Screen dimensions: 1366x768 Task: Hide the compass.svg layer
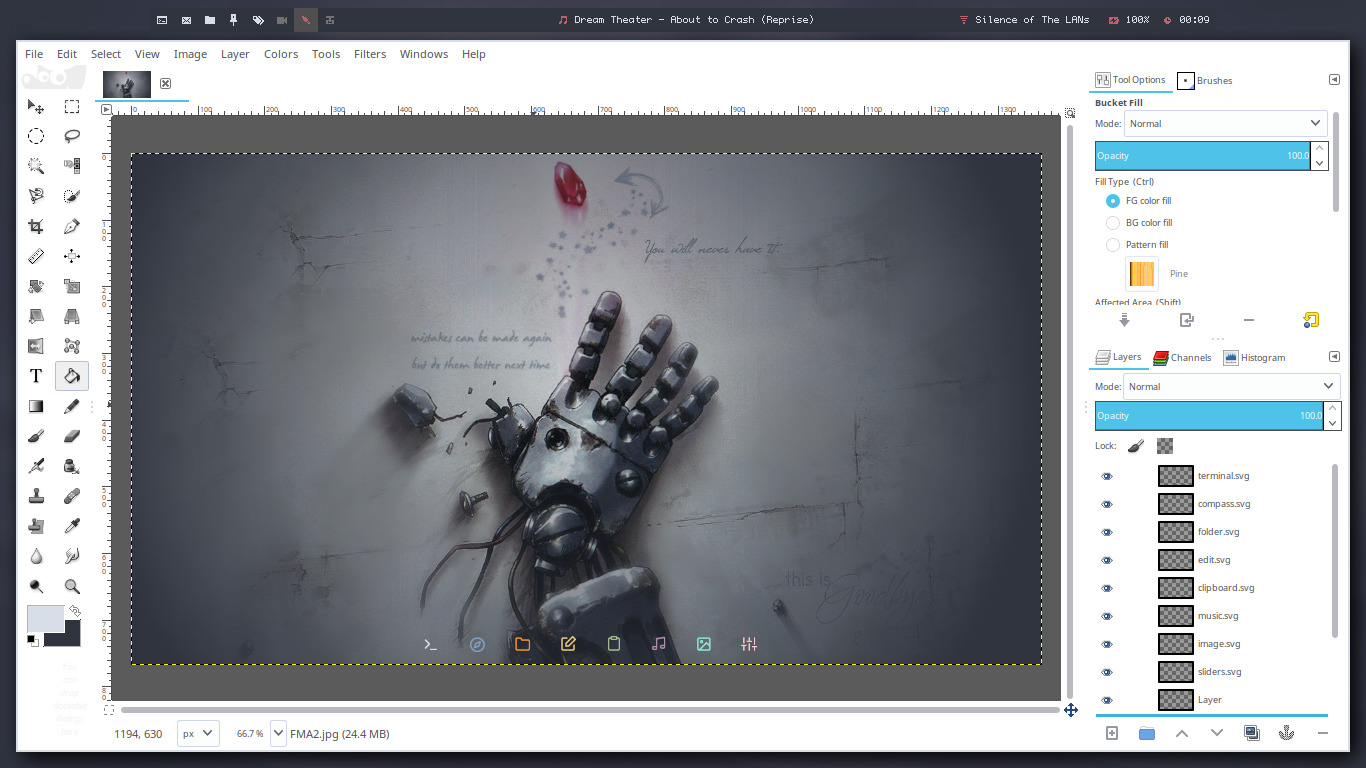[1107, 504]
